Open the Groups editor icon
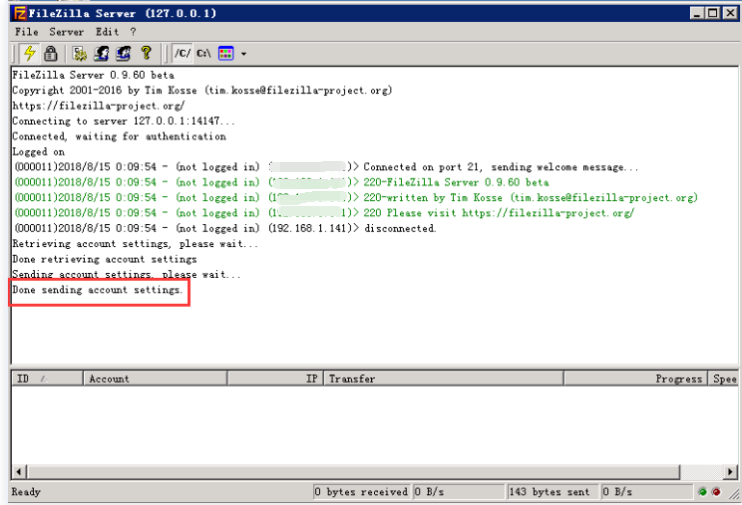 [124, 53]
